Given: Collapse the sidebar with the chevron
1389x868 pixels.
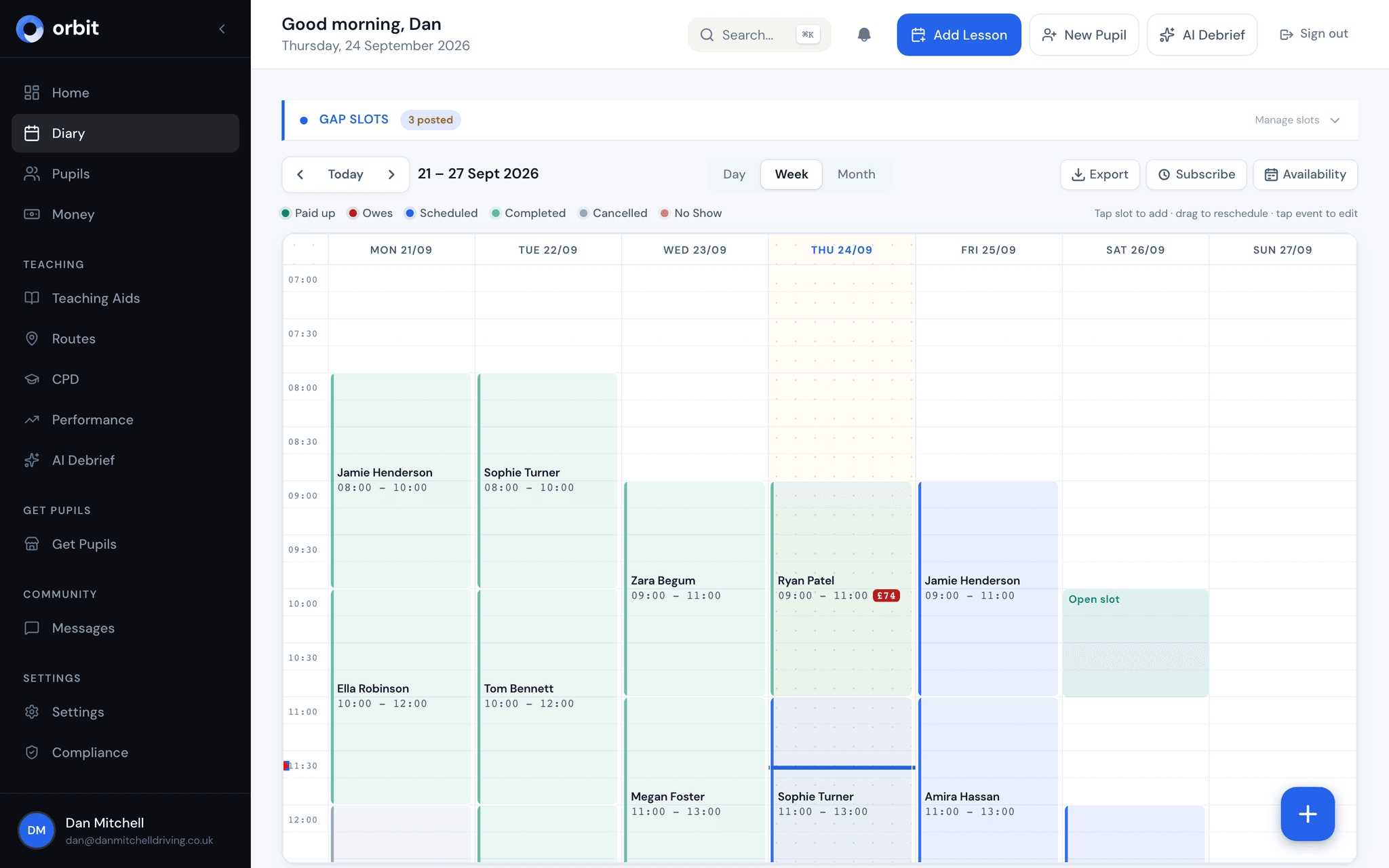Looking at the screenshot, I should [222, 28].
